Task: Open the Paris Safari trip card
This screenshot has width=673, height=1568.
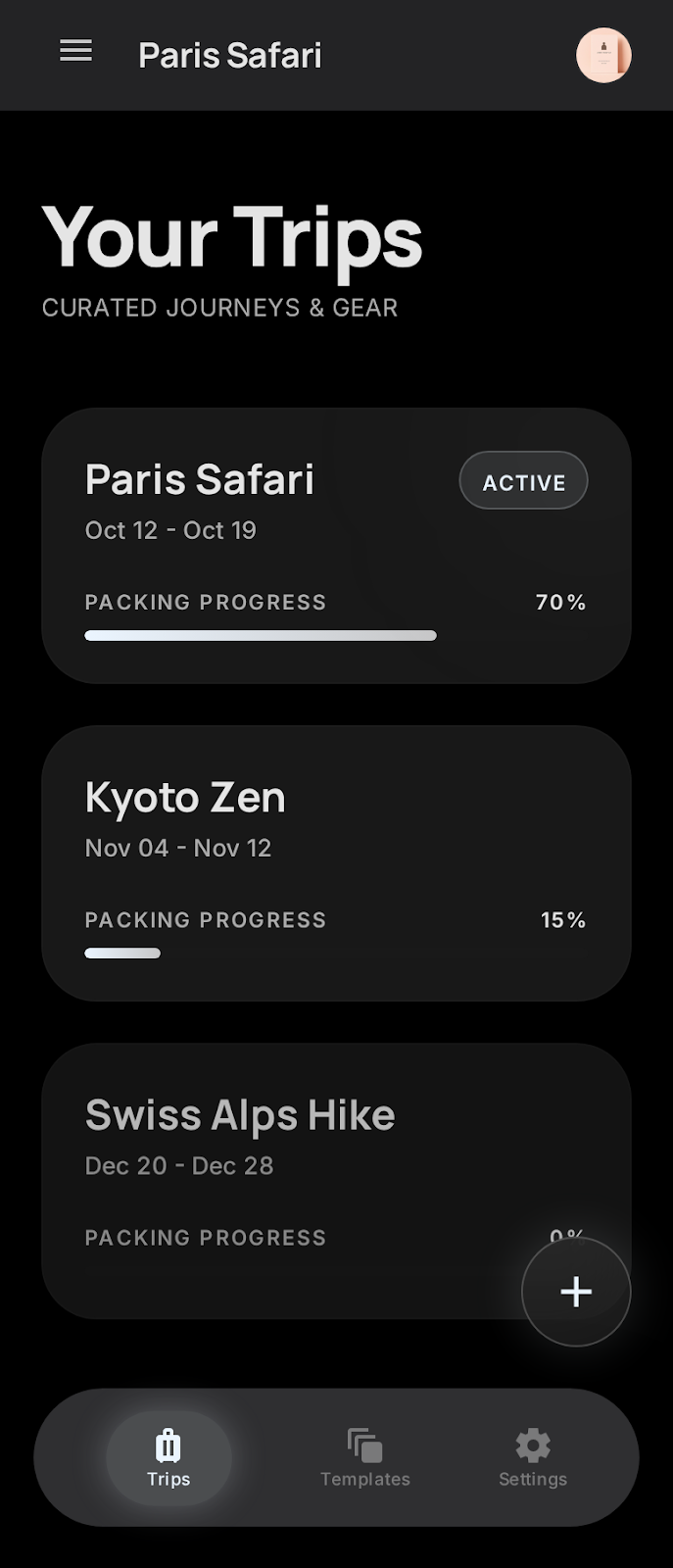Action: click(x=336, y=545)
